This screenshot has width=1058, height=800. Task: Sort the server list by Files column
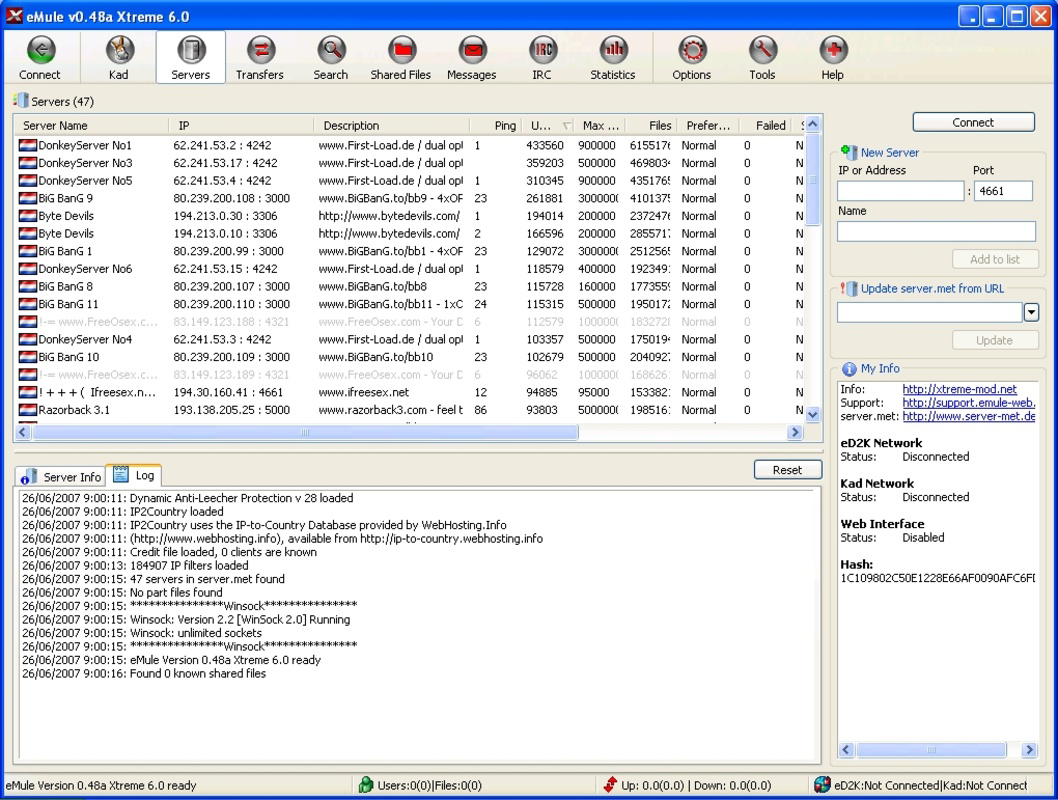click(659, 125)
